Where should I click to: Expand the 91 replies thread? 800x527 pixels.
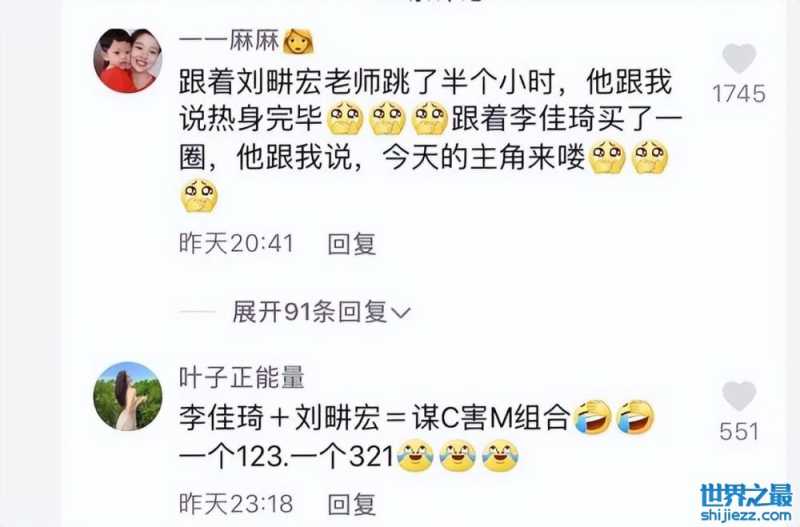(x=321, y=311)
